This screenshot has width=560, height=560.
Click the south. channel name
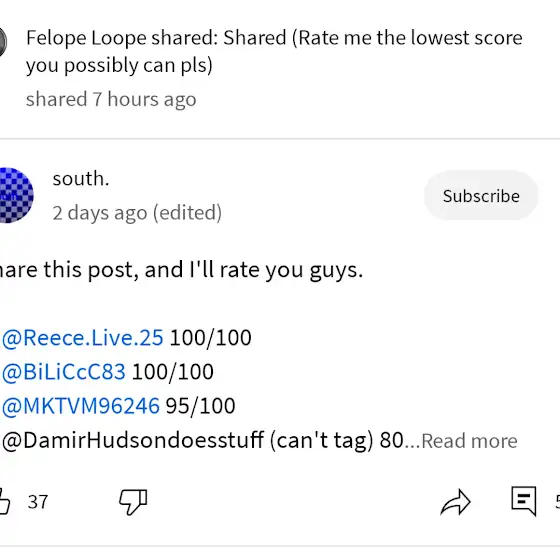[x=81, y=179]
